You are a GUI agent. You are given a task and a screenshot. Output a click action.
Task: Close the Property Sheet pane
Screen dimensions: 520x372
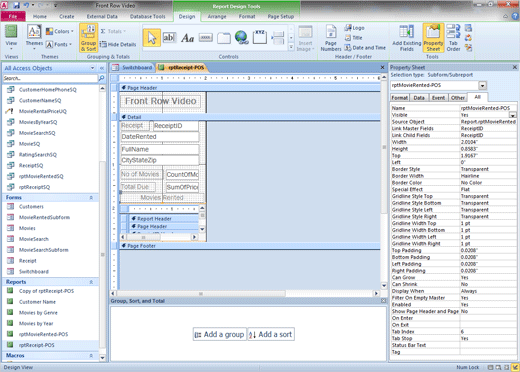click(x=515, y=67)
